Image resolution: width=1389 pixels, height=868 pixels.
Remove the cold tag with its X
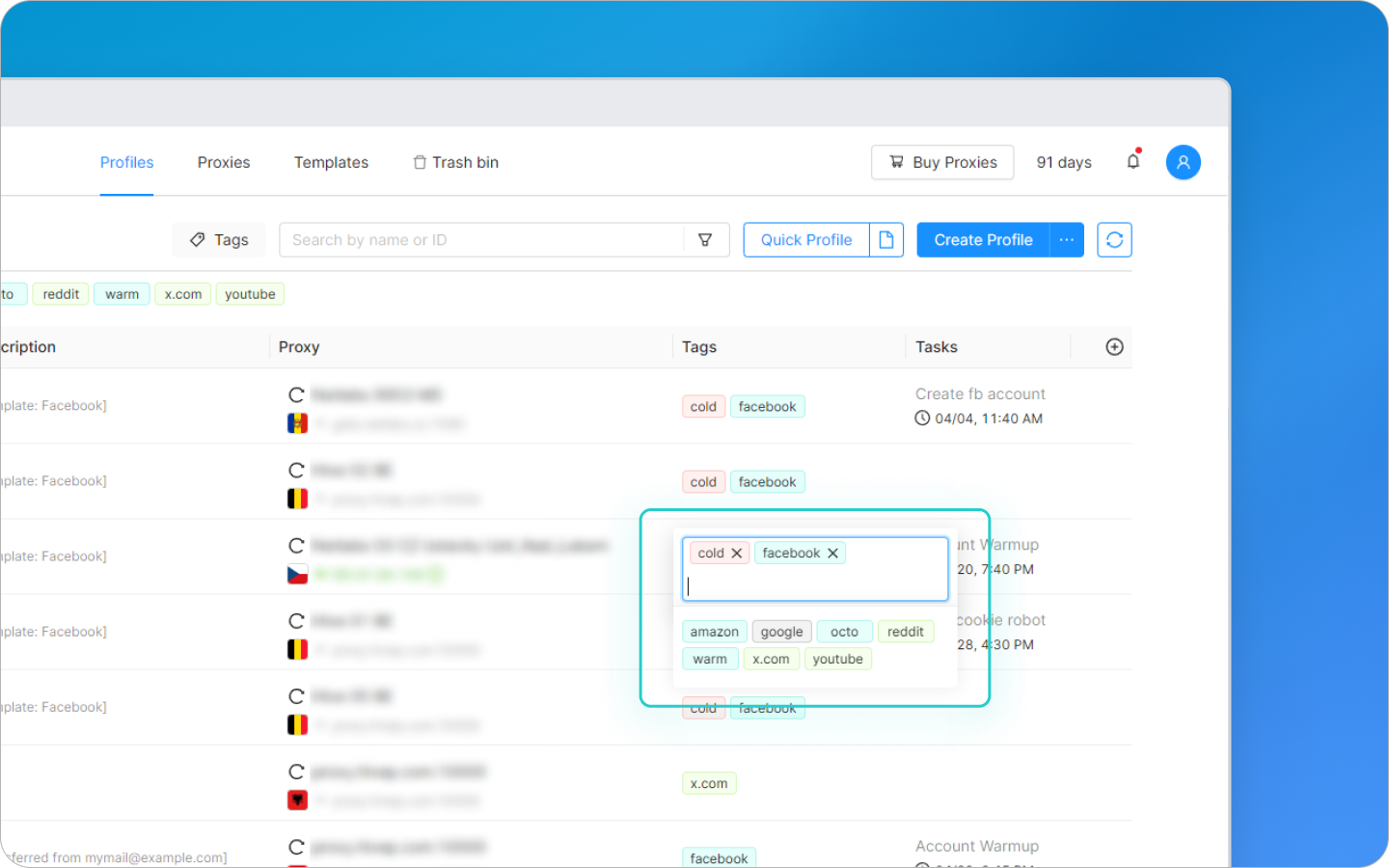(737, 553)
